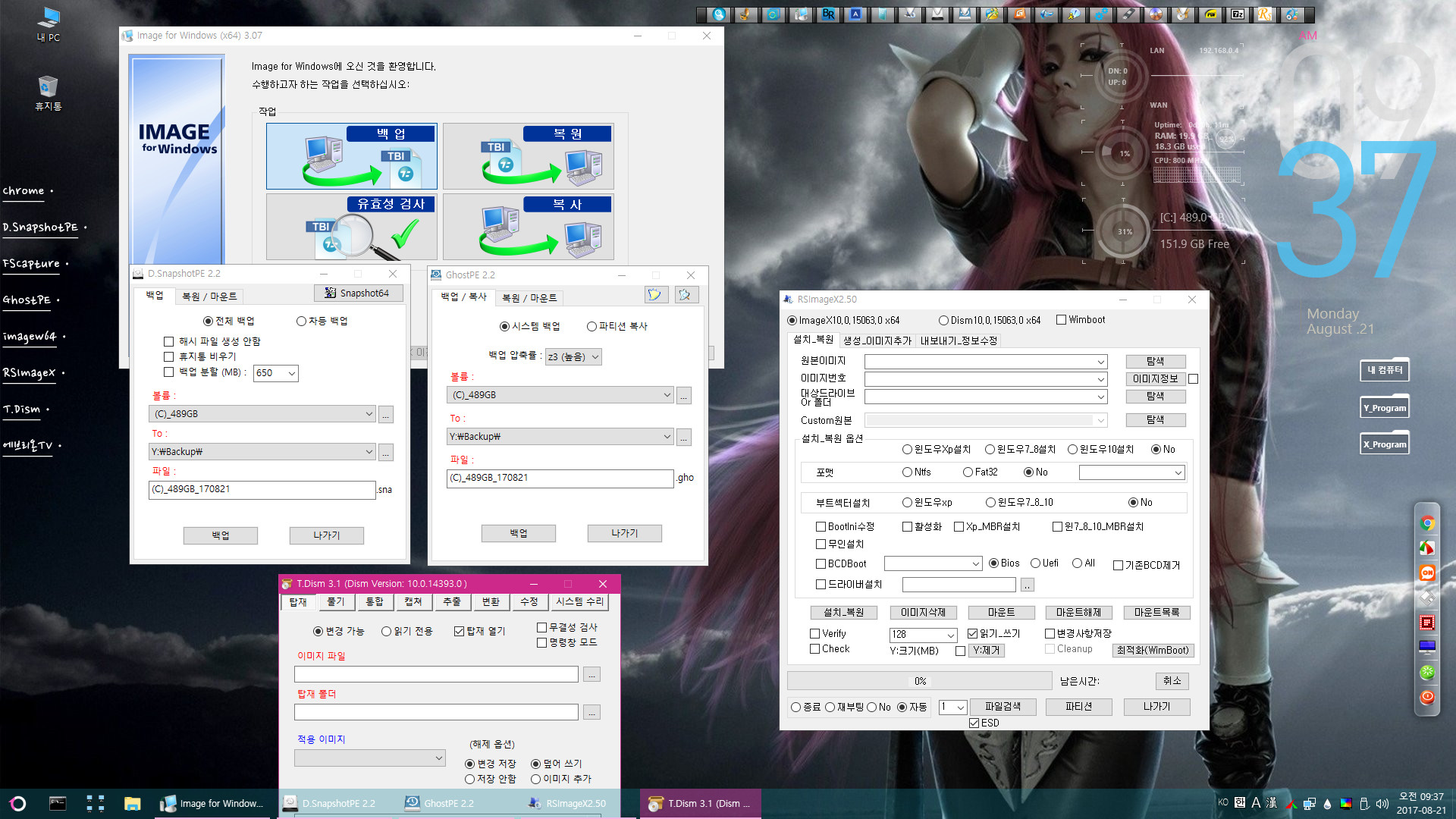Click the file name field (C)_489GB_170821 in GhostPE
1456x819 pixels.
coord(560,478)
